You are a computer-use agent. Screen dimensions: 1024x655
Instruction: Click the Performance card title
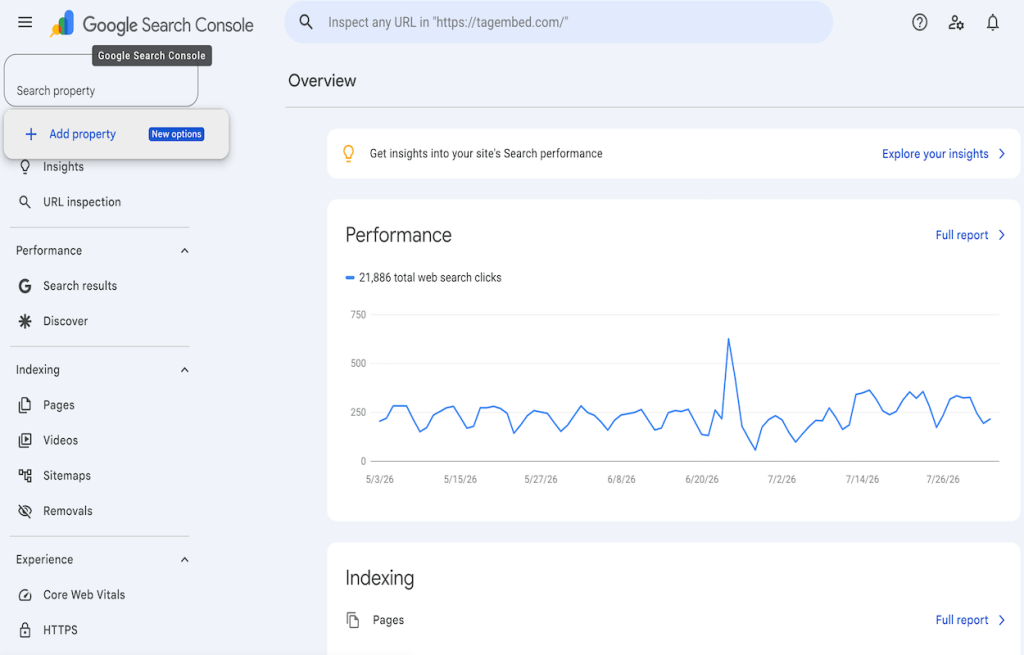tap(398, 235)
